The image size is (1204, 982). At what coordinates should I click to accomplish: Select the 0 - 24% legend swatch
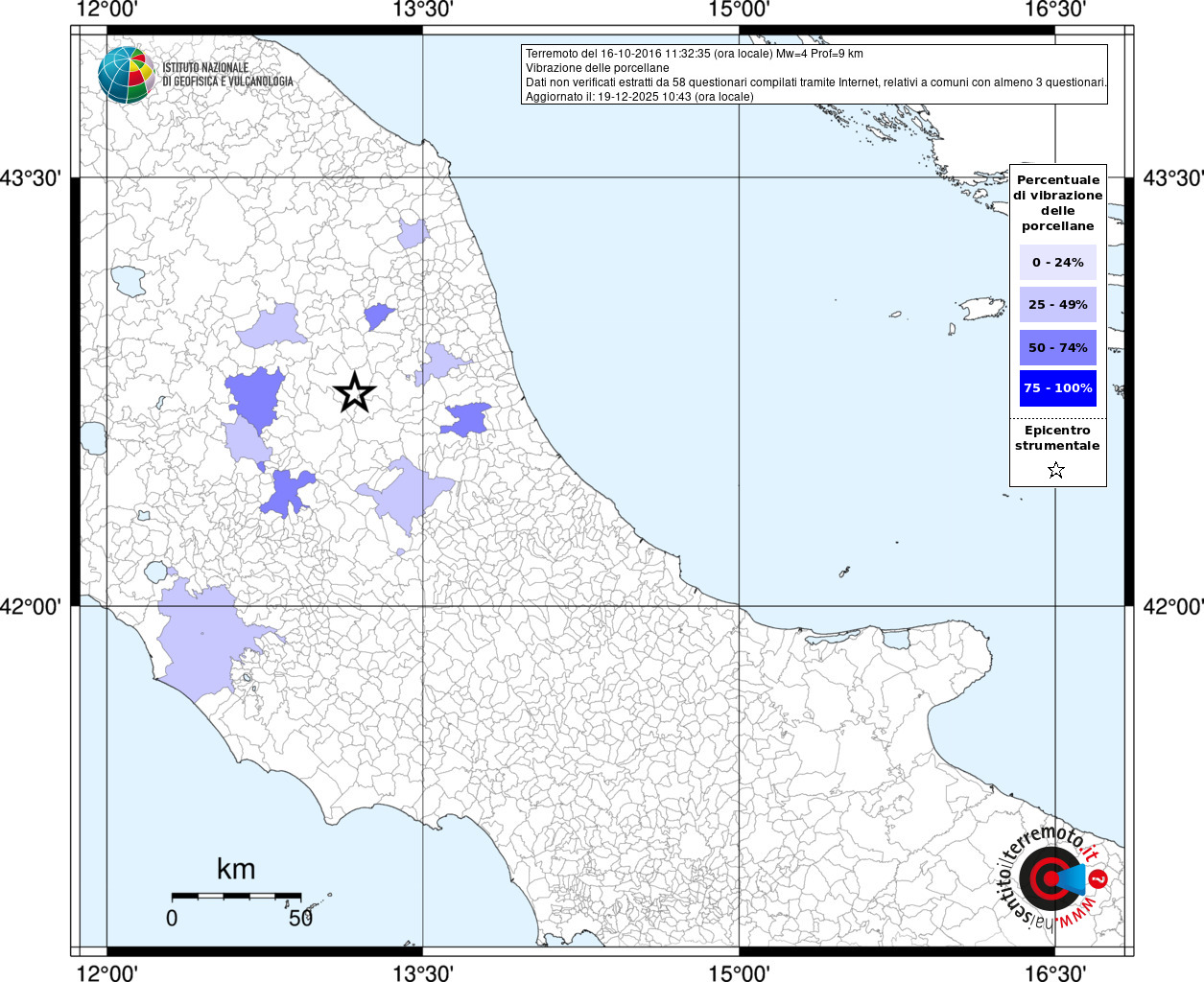pyautogui.click(x=1057, y=263)
